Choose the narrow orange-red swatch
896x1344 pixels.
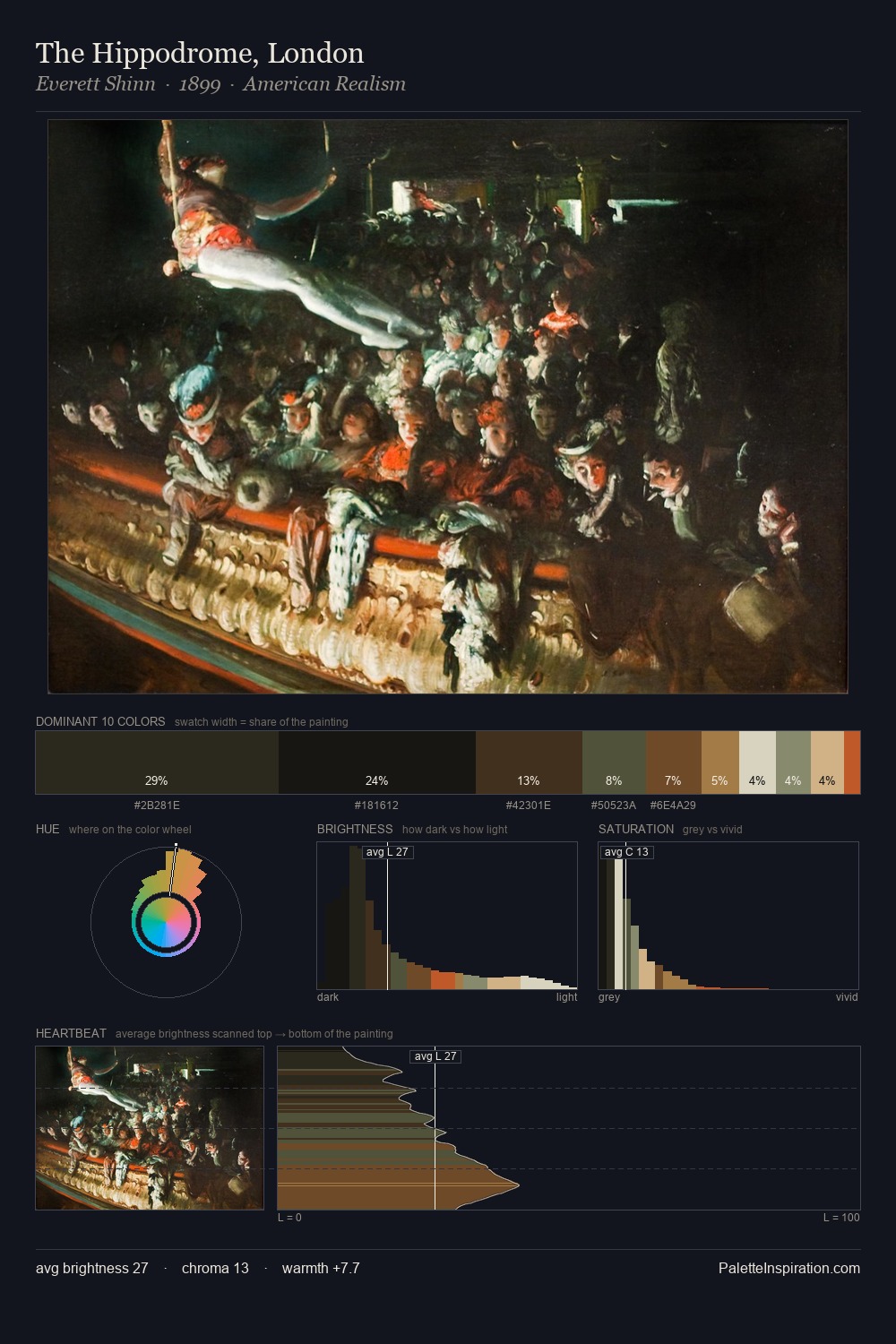[x=852, y=762]
